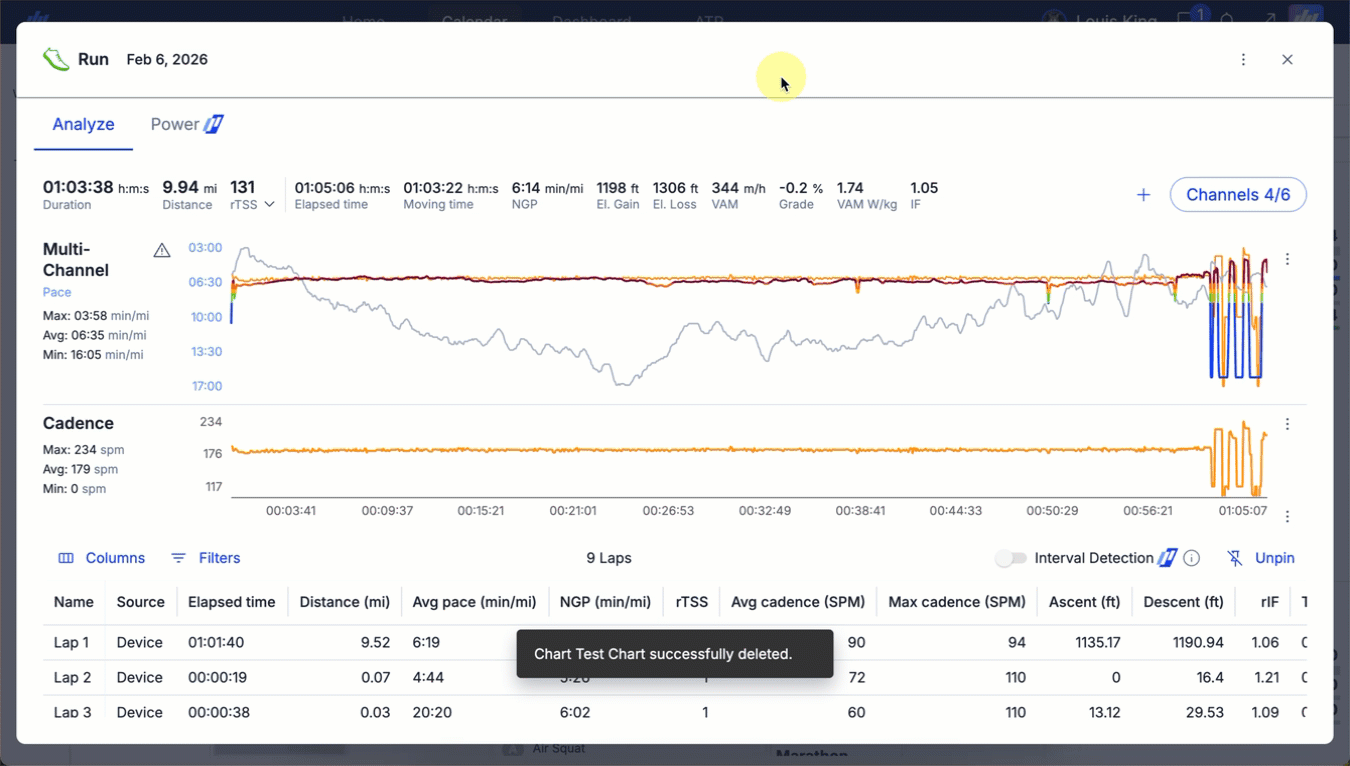The width and height of the screenshot is (1350, 766).
Task: Close the Run workout dialog
Action: (x=1287, y=60)
